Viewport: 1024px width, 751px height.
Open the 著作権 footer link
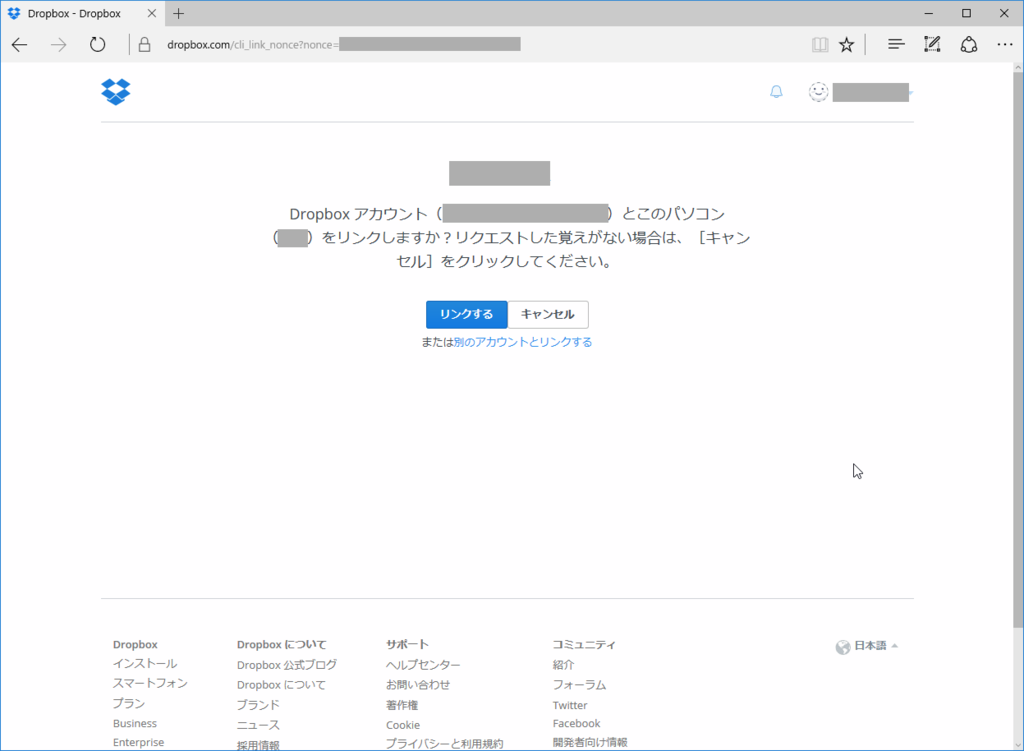(402, 705)
